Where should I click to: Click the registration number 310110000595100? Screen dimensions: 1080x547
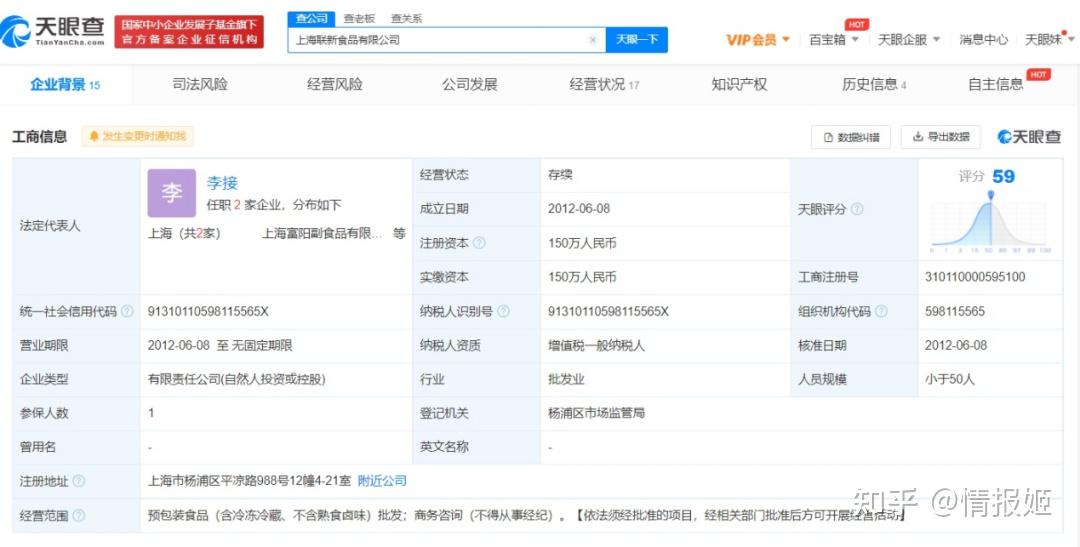pyautogui.click(x=975, y=277)
